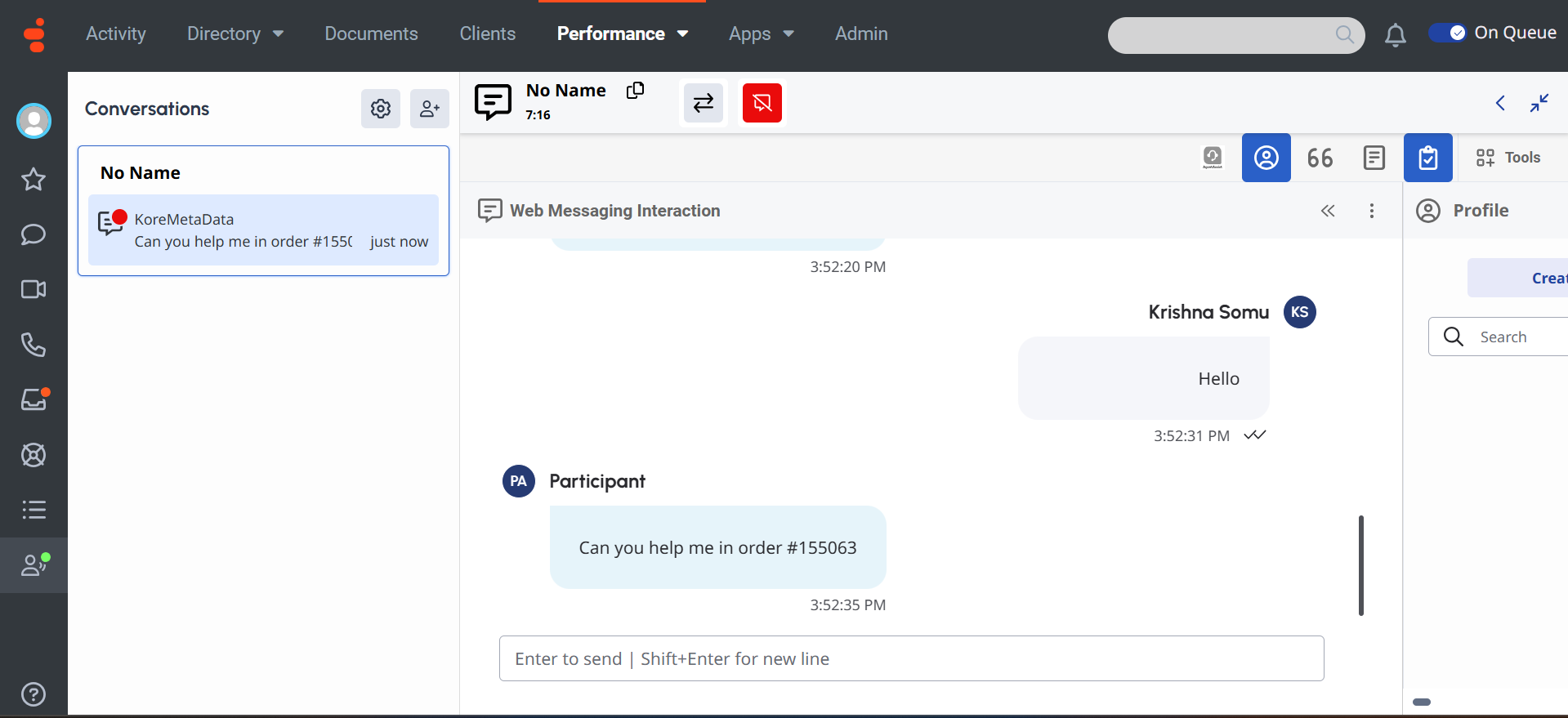Screen dimensions: 1568x718
Task: Open conversation settings gear
Action: pyautogui.click(x=381, y=109)
